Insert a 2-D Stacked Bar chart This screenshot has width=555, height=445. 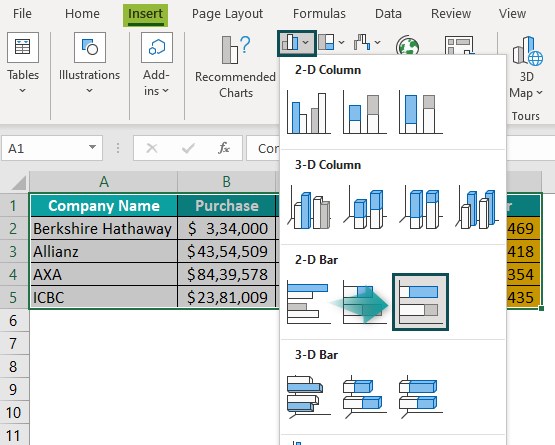pos(365,302)
